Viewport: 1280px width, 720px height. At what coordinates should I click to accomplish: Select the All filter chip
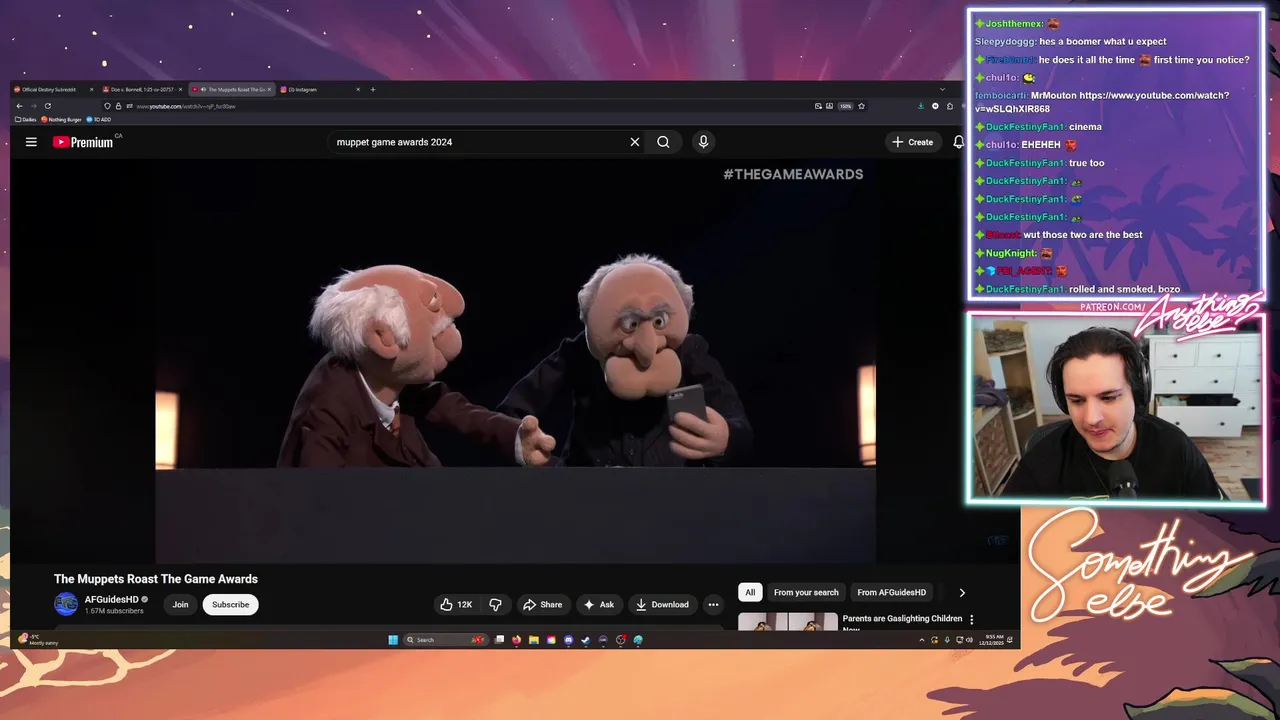click(x=750, y=592)
